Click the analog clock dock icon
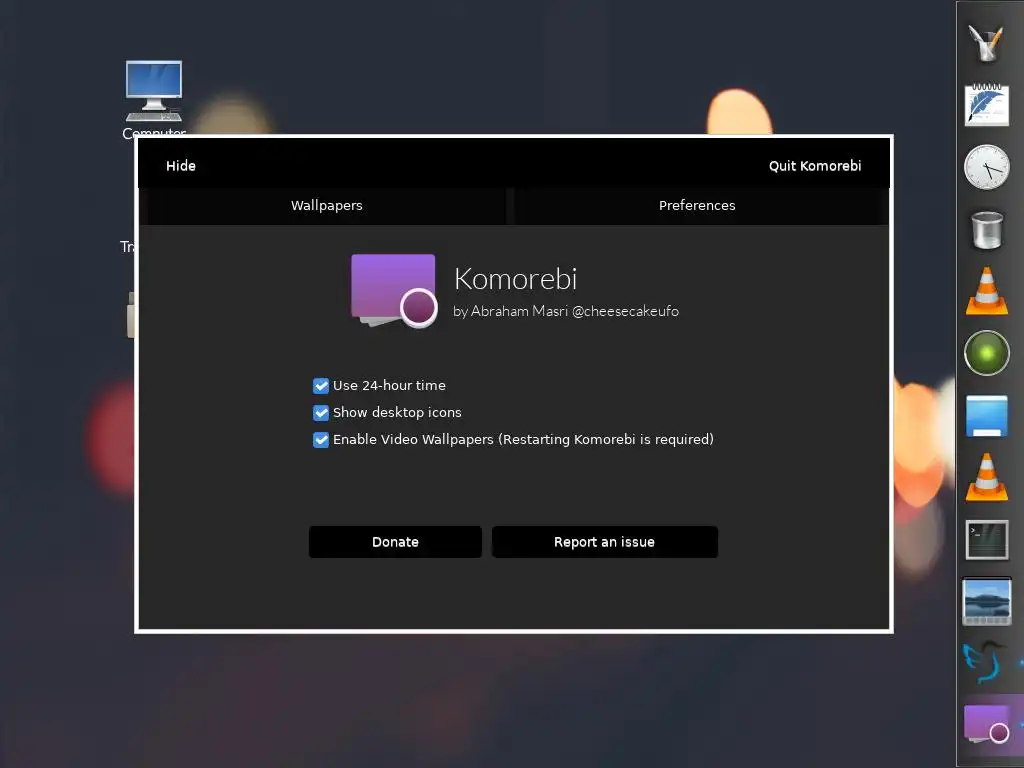Viewport: 1024px width, 768px height. pyautogui.click(x=986, y=167)
